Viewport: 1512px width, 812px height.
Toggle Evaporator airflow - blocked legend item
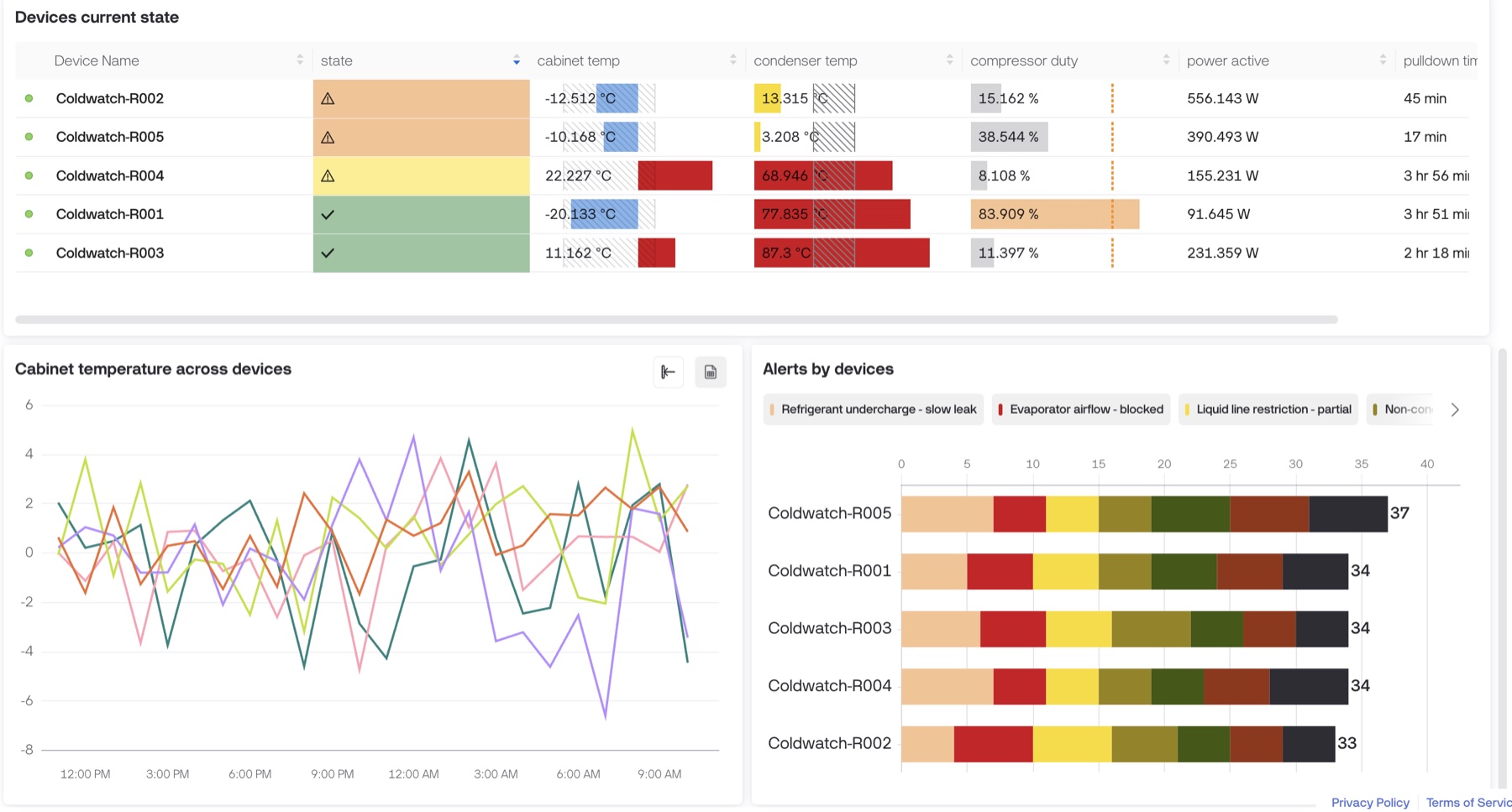click(x=1081, y=410)
